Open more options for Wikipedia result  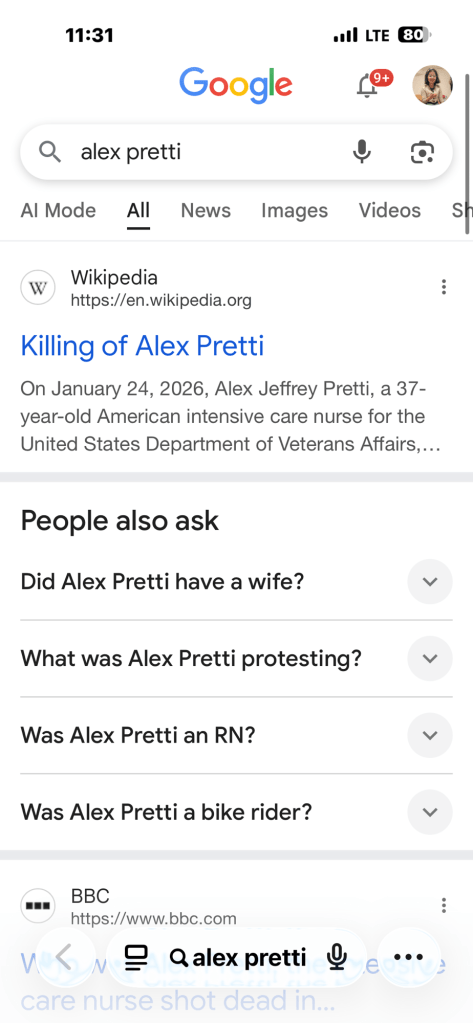pyautogui.click(x=444, y=287)
